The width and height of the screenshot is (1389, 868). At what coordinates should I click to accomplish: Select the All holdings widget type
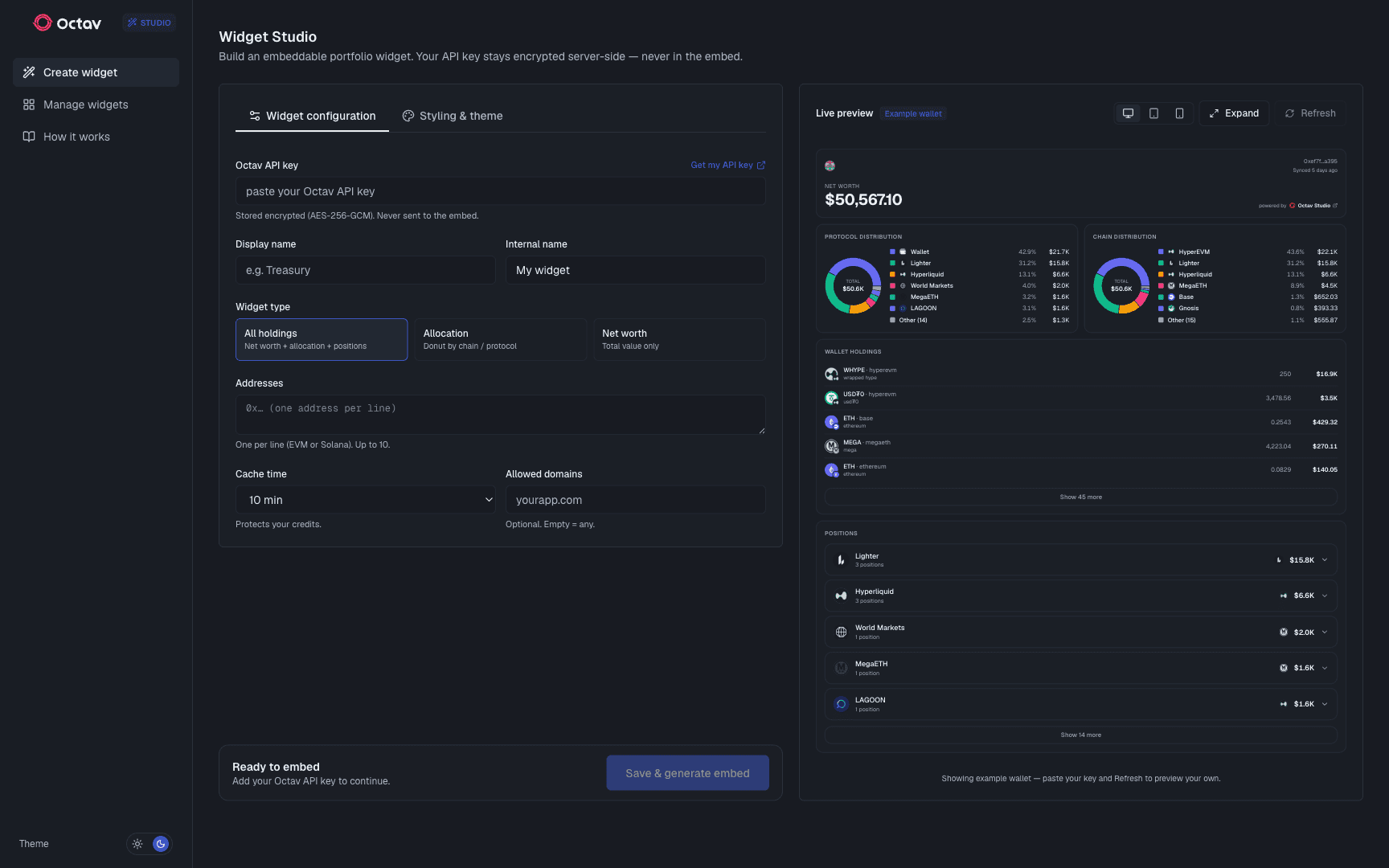tap(322, 339)
